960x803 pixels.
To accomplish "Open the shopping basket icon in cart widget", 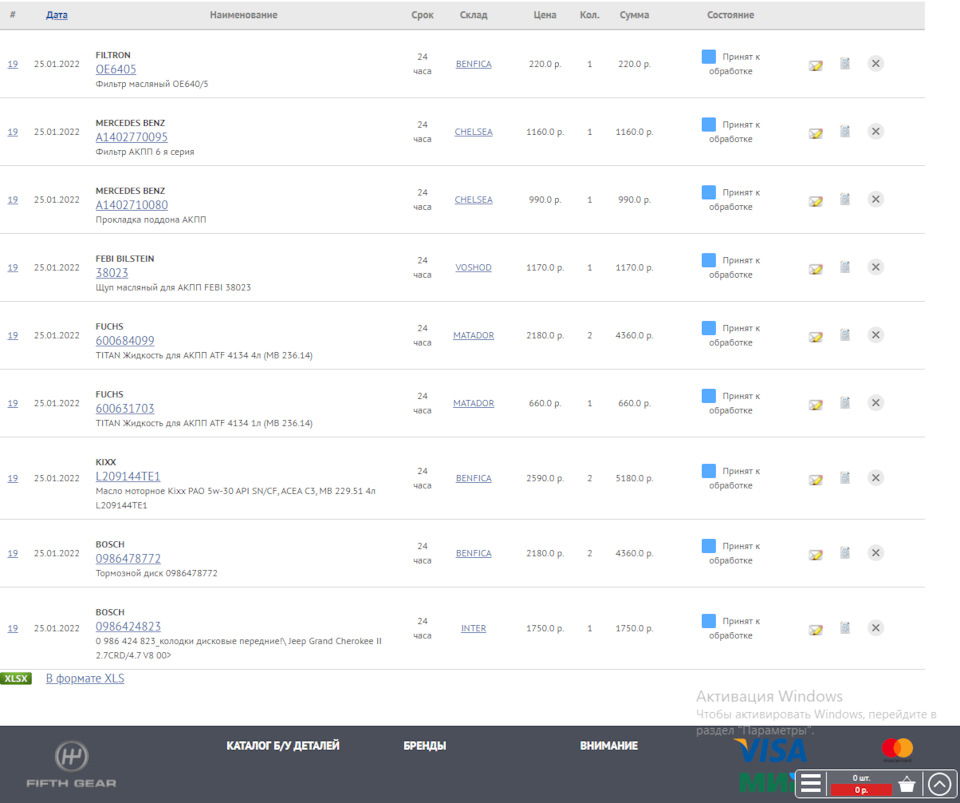I will pos(907,783).
